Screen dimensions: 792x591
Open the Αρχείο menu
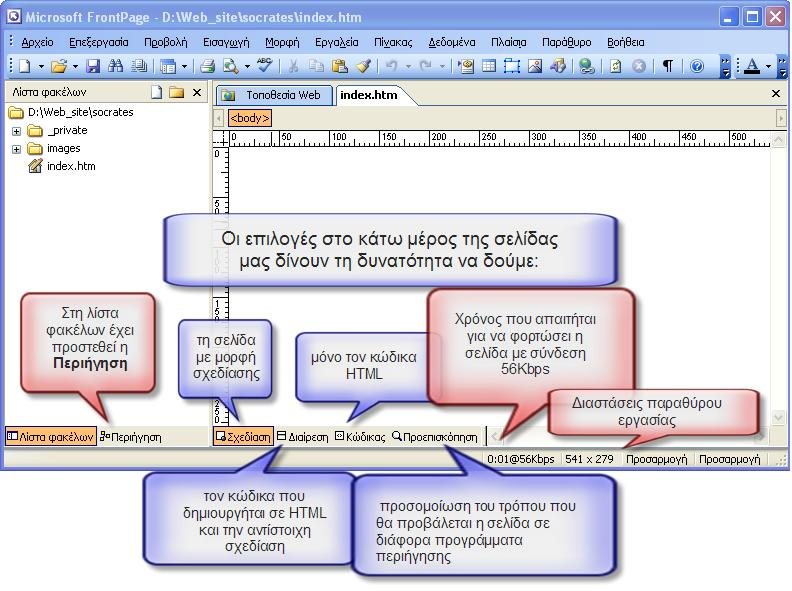(37, 42)
